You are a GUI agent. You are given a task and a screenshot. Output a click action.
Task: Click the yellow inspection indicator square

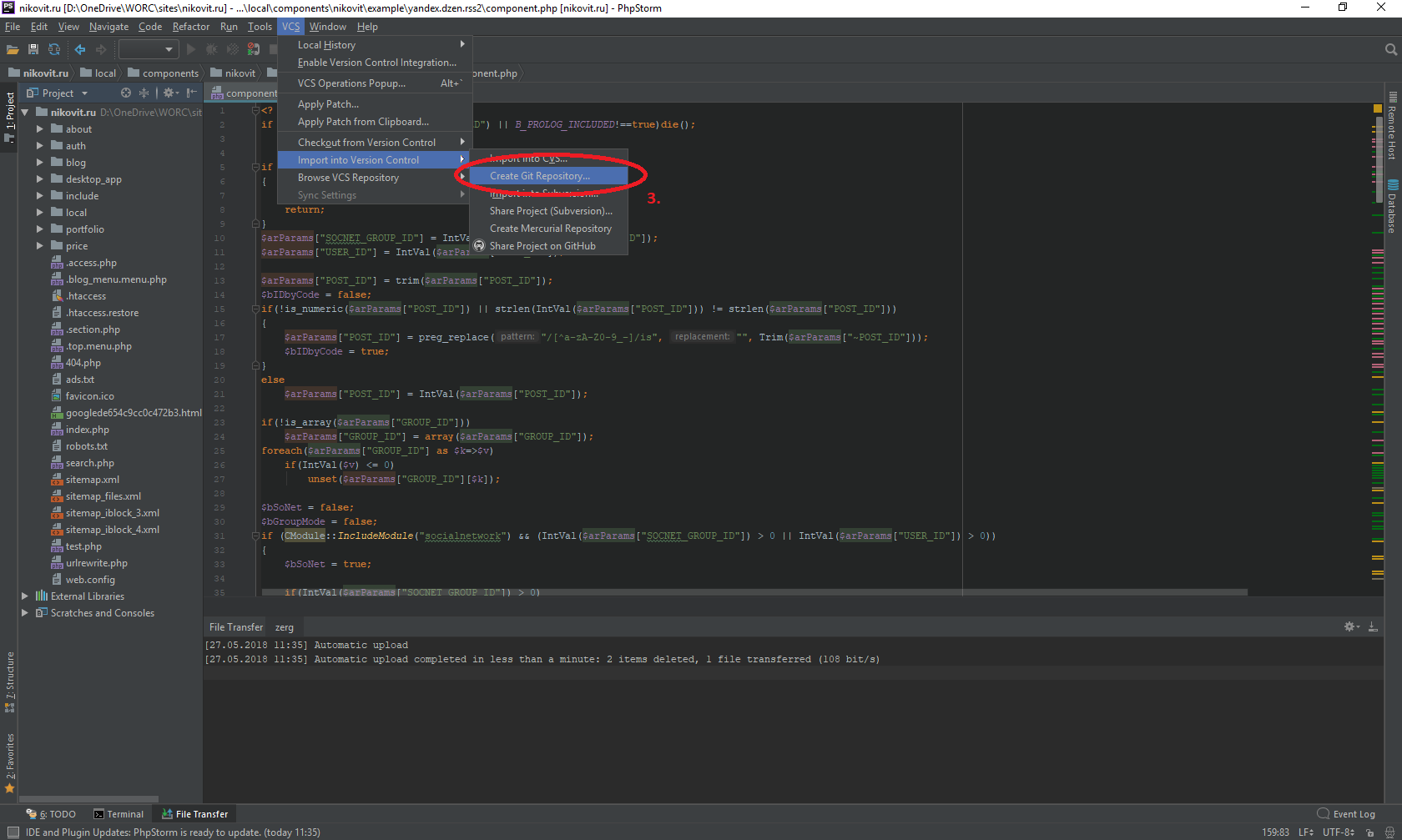pyautogui.click(x=1378, y=108)
